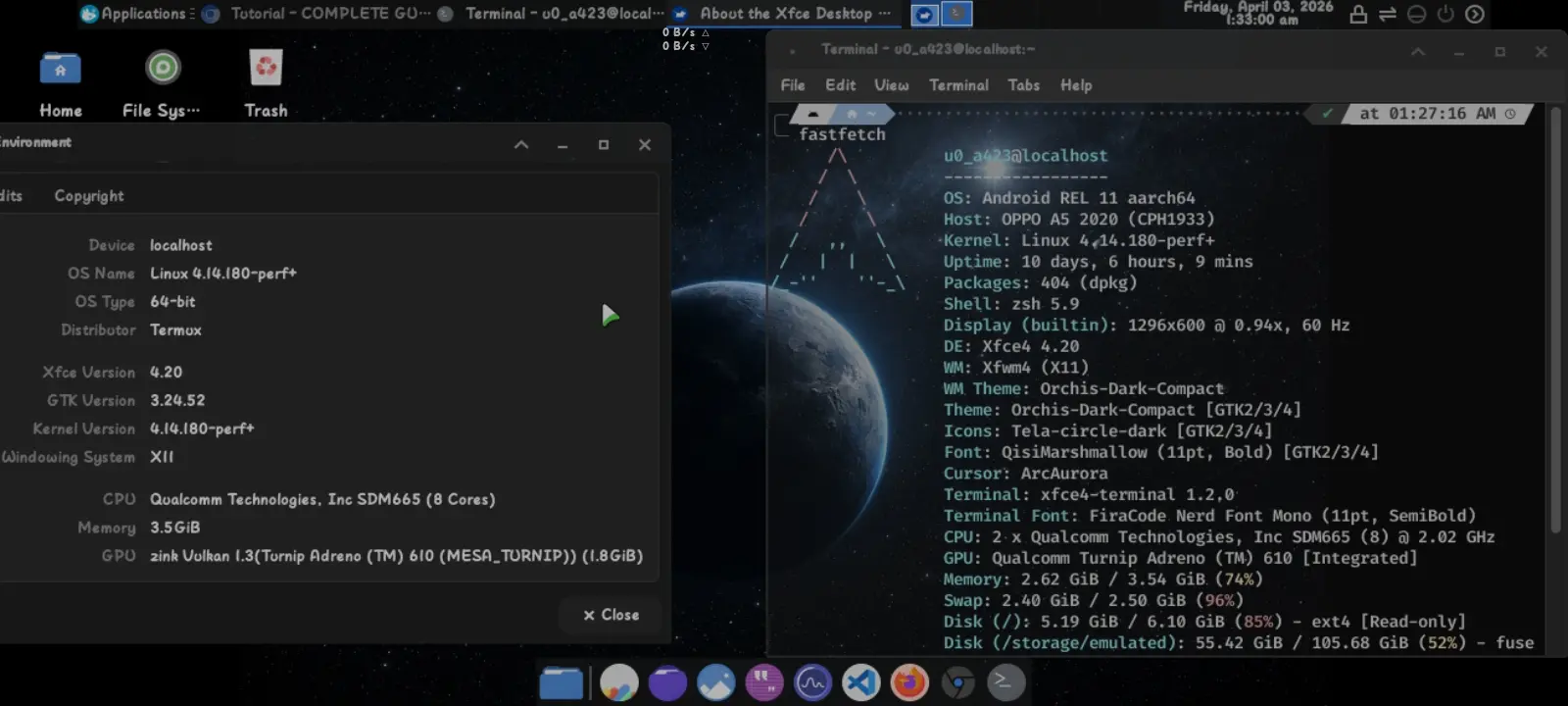The image size is (1568, 706).
Task: Switch to Terminal - u0_a423@local… taskbar button
Action: [x=553, y=14]
